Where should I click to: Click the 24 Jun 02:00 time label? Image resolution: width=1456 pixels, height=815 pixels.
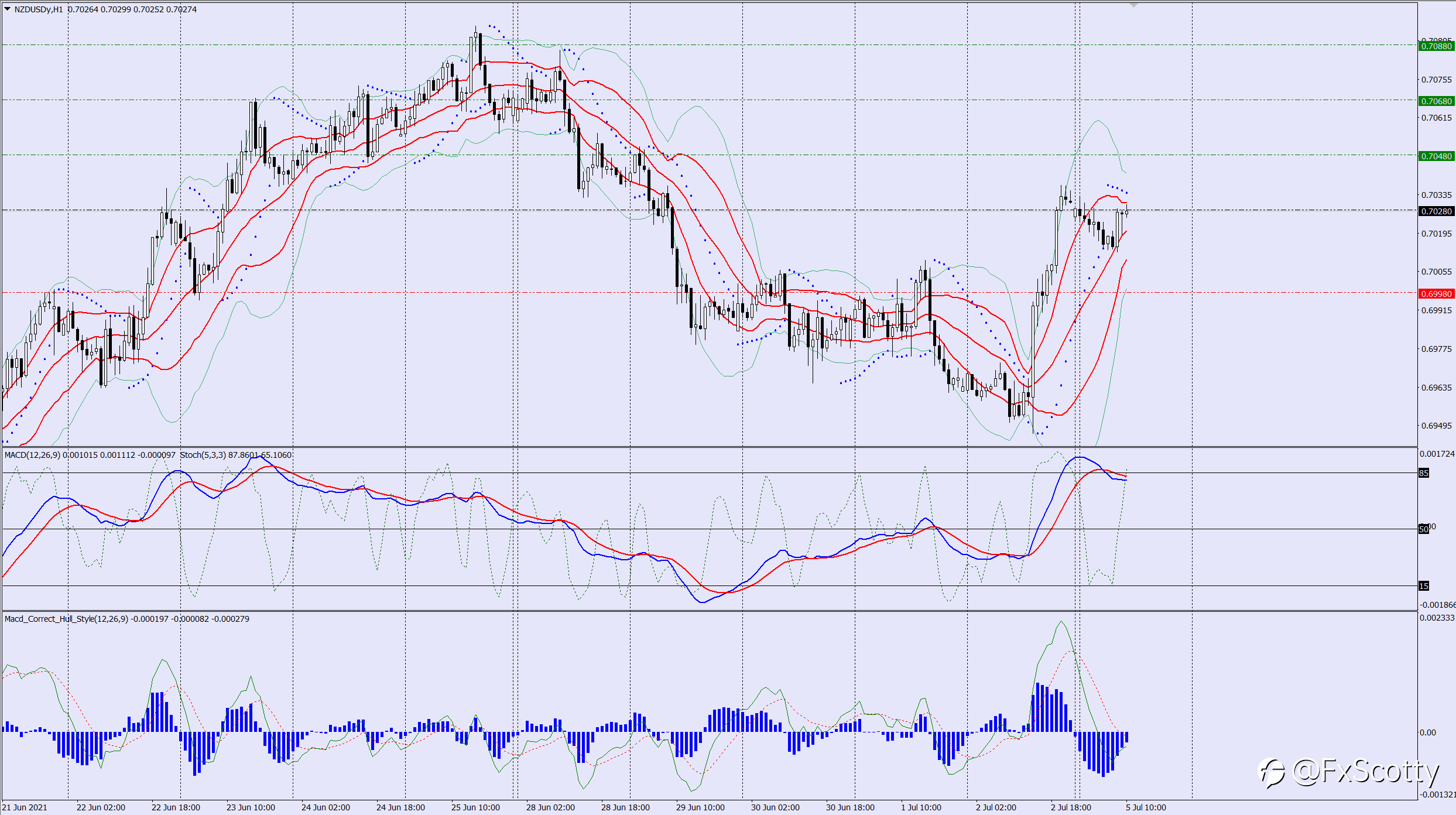[x=326, y=807]
